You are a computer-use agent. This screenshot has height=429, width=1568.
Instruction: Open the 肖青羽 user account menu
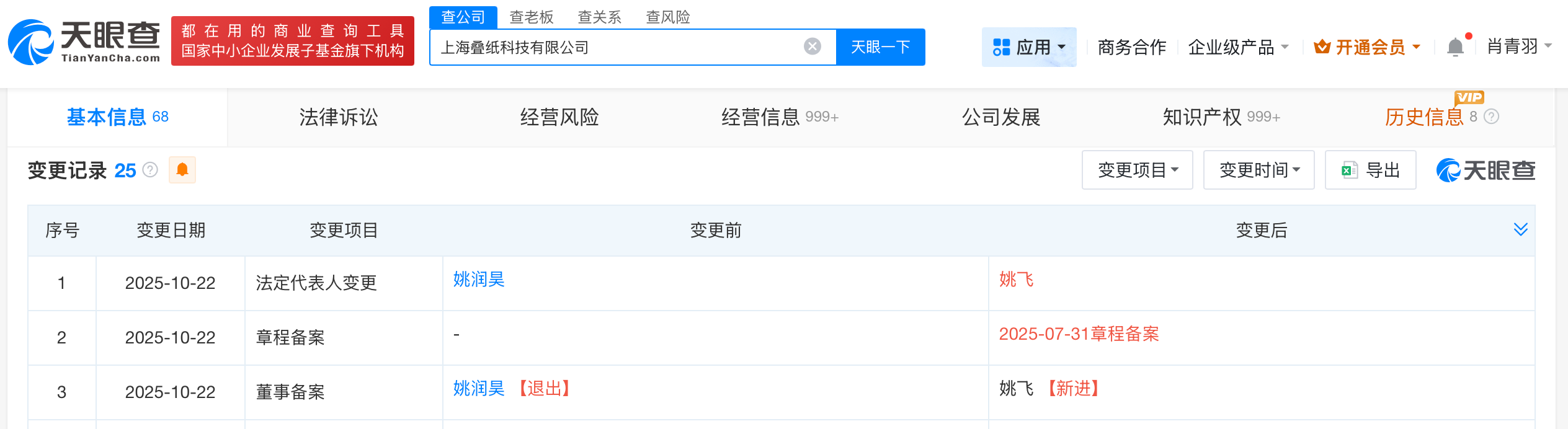click(1518, 46)
